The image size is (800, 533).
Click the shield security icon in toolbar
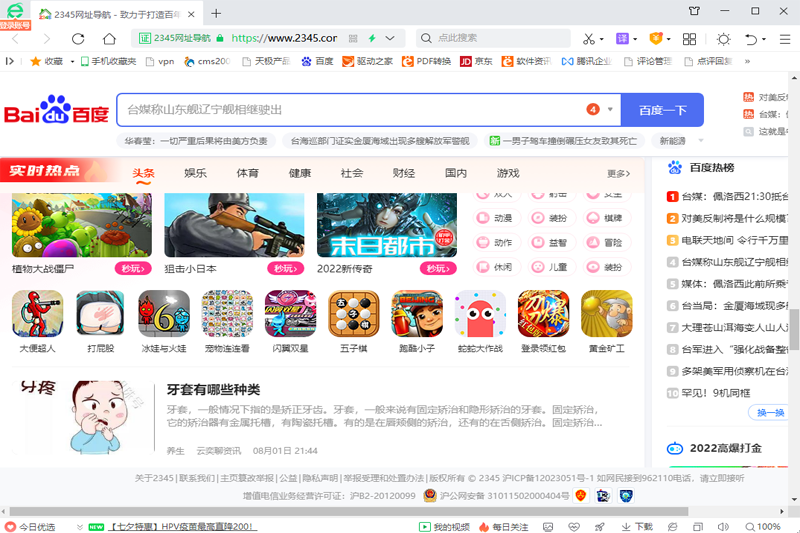click(x=656, y=38)
